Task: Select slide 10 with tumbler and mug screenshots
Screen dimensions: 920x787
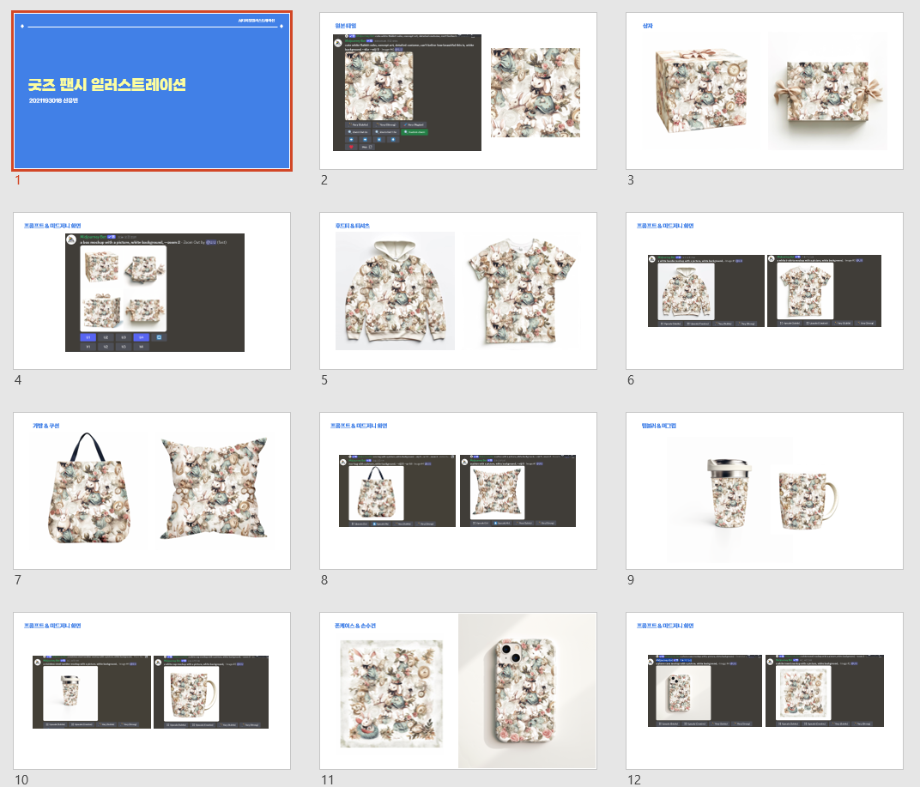Action: coord(152,690)
